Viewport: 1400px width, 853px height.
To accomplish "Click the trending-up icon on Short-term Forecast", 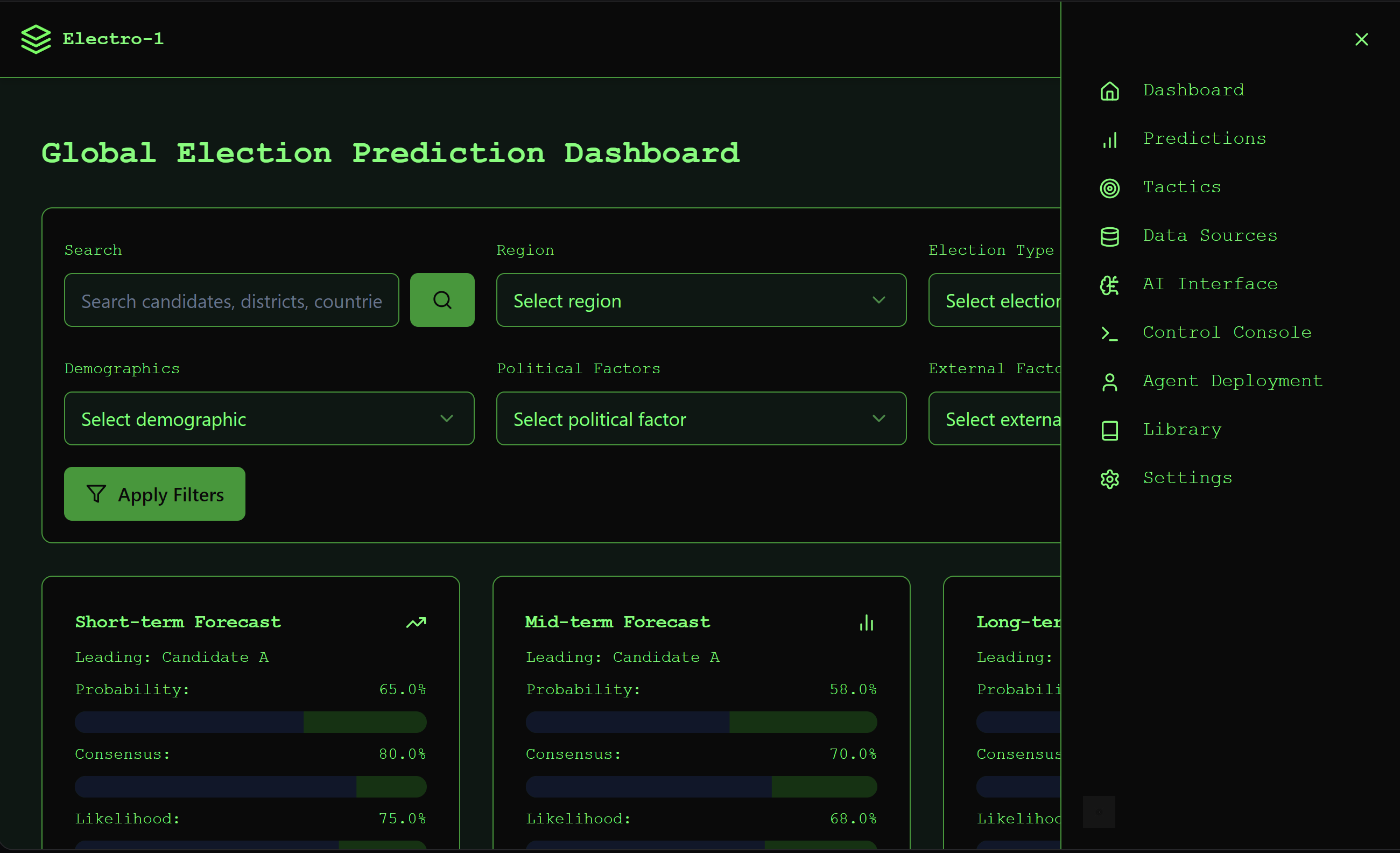I will pyautogui.click(x=416, y=623).
